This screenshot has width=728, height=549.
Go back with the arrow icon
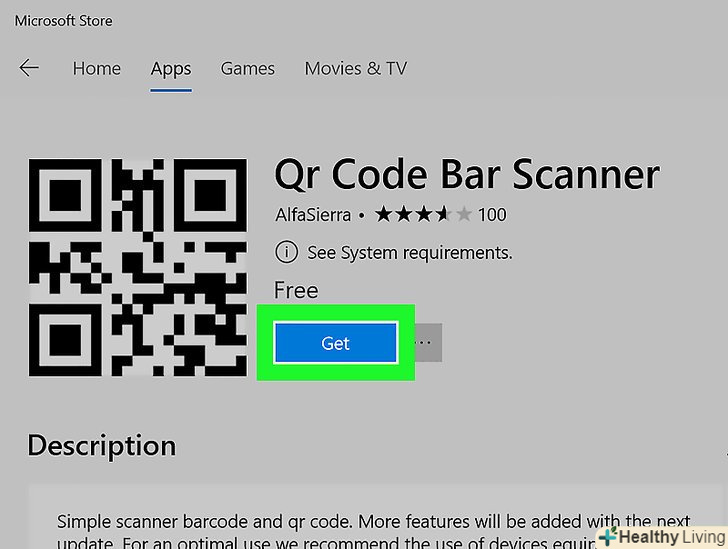click(29, 68)
